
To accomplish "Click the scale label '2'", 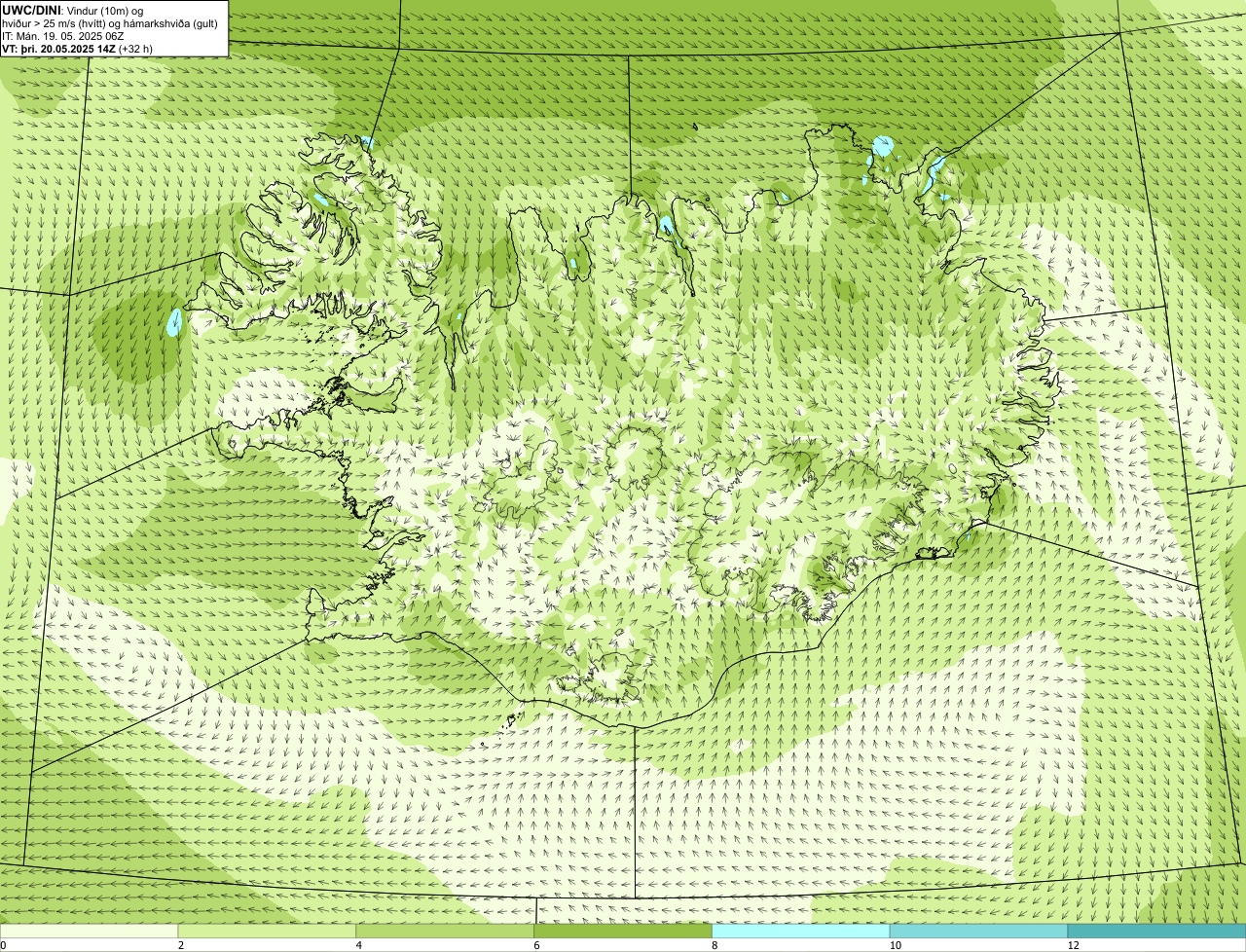I will point(181,945).
